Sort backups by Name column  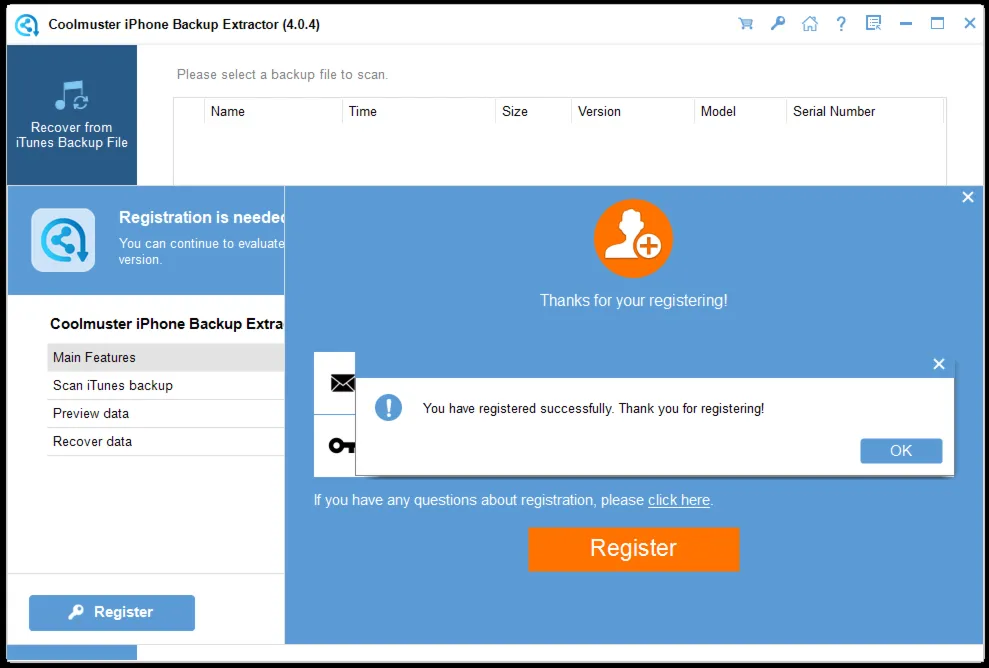(272, 112)
